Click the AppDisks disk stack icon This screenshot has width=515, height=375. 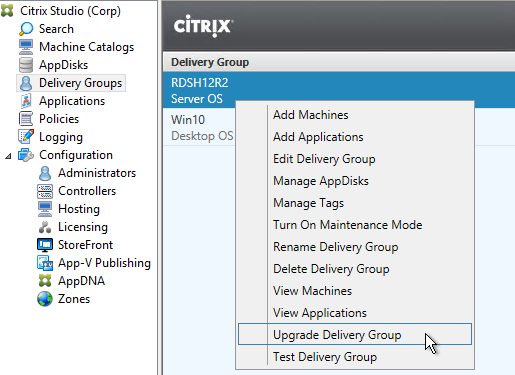coord(26,65)
